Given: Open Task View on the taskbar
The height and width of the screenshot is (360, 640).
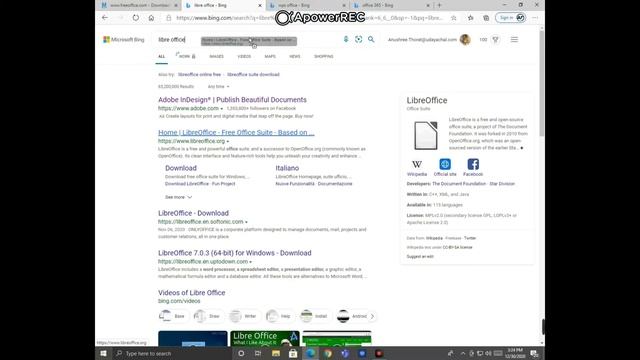Looking at the screenshot, I should tap(258, 353).
